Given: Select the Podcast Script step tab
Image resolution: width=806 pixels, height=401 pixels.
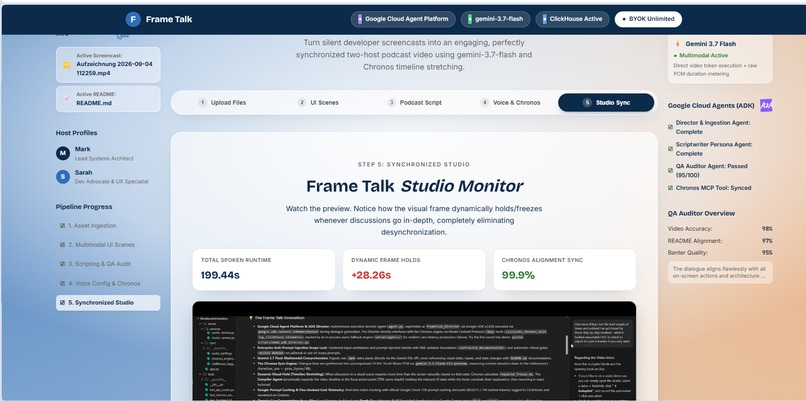Looking at the screenshot, I should pyautogui.click(x=414, y=102).
